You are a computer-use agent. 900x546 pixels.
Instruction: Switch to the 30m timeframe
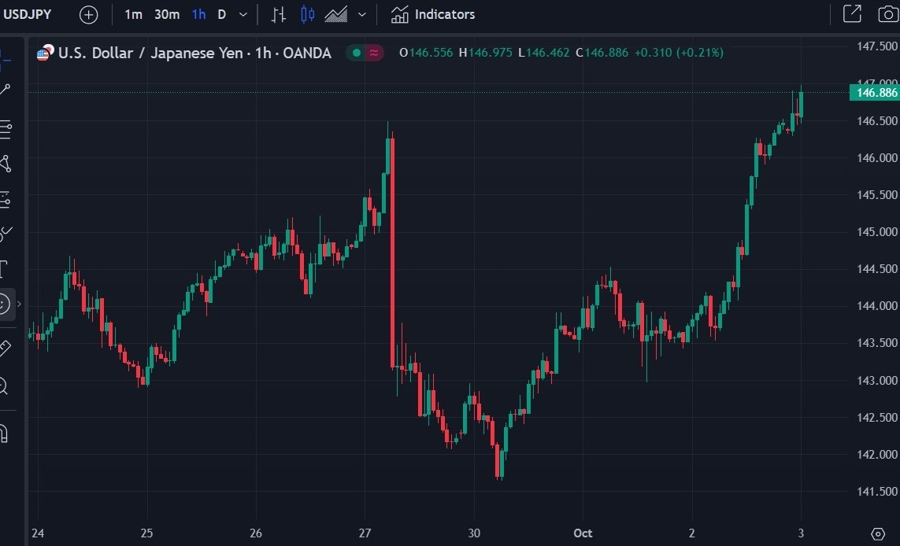click(166, 15)
